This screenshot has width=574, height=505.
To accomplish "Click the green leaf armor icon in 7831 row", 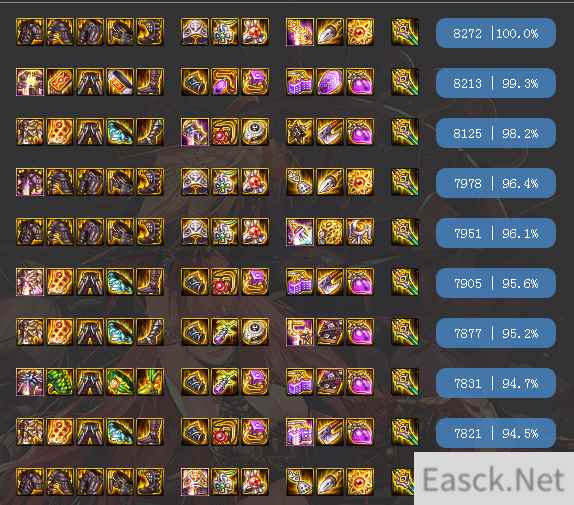I will click(60, 382).
